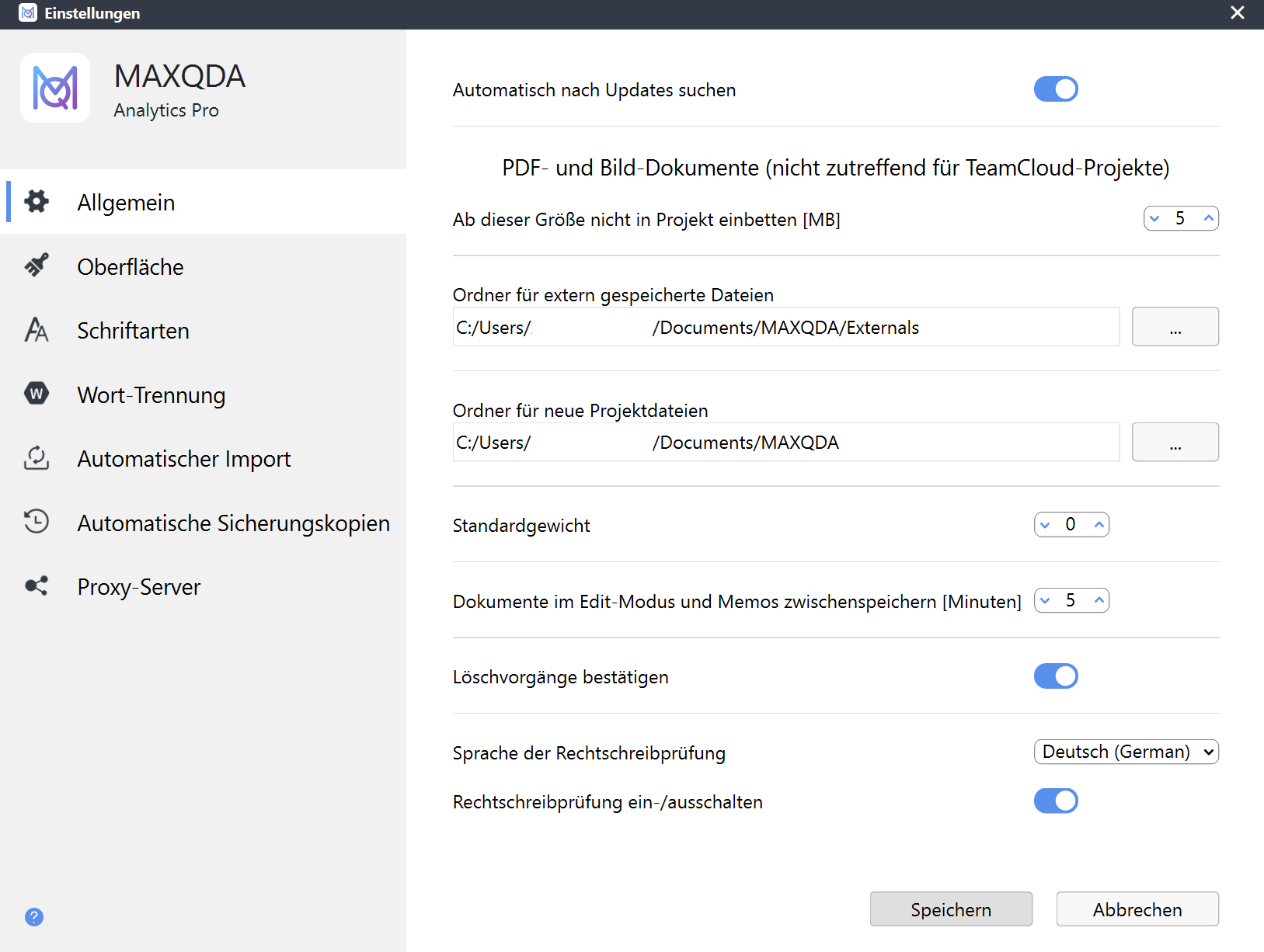1264x952 pixels.
Task: Click the Wort-Trennung icon
Action: (37, 394)
